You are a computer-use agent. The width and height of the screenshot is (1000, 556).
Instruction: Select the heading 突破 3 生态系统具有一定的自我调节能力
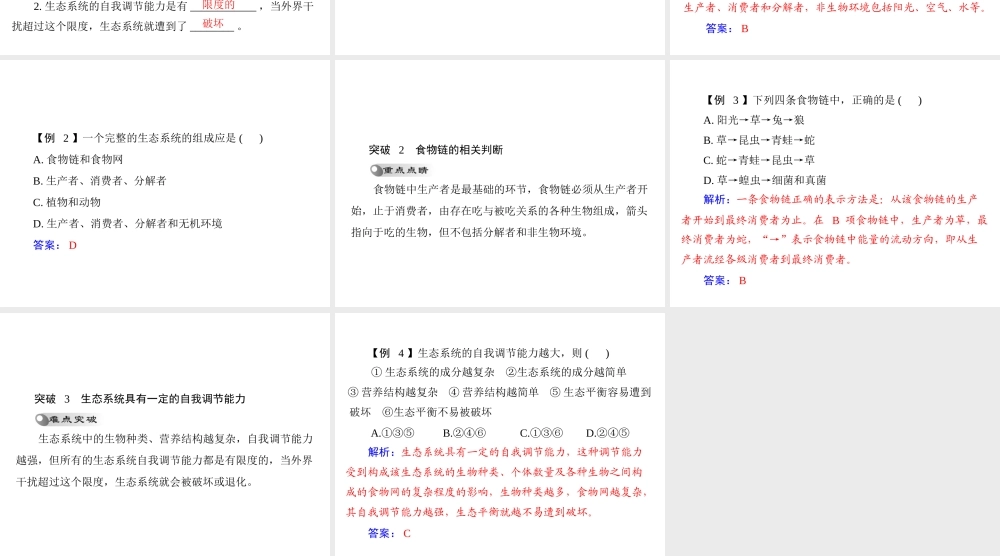pyautogui.click(x=140, y=399)
